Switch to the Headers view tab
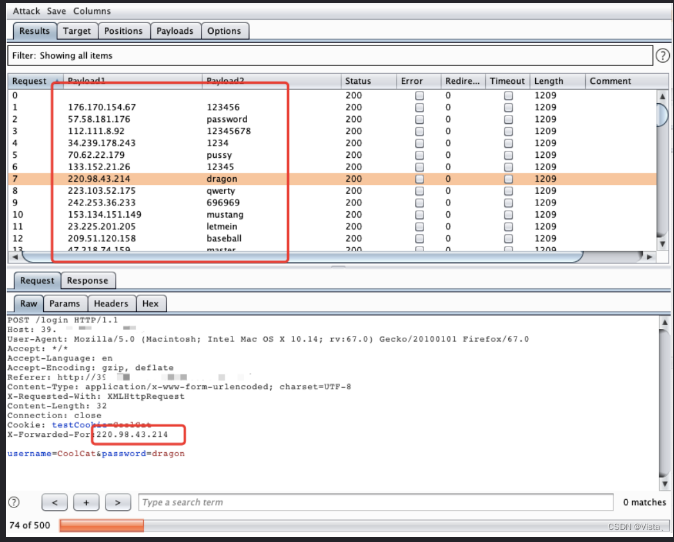 (x=111, y=303)
